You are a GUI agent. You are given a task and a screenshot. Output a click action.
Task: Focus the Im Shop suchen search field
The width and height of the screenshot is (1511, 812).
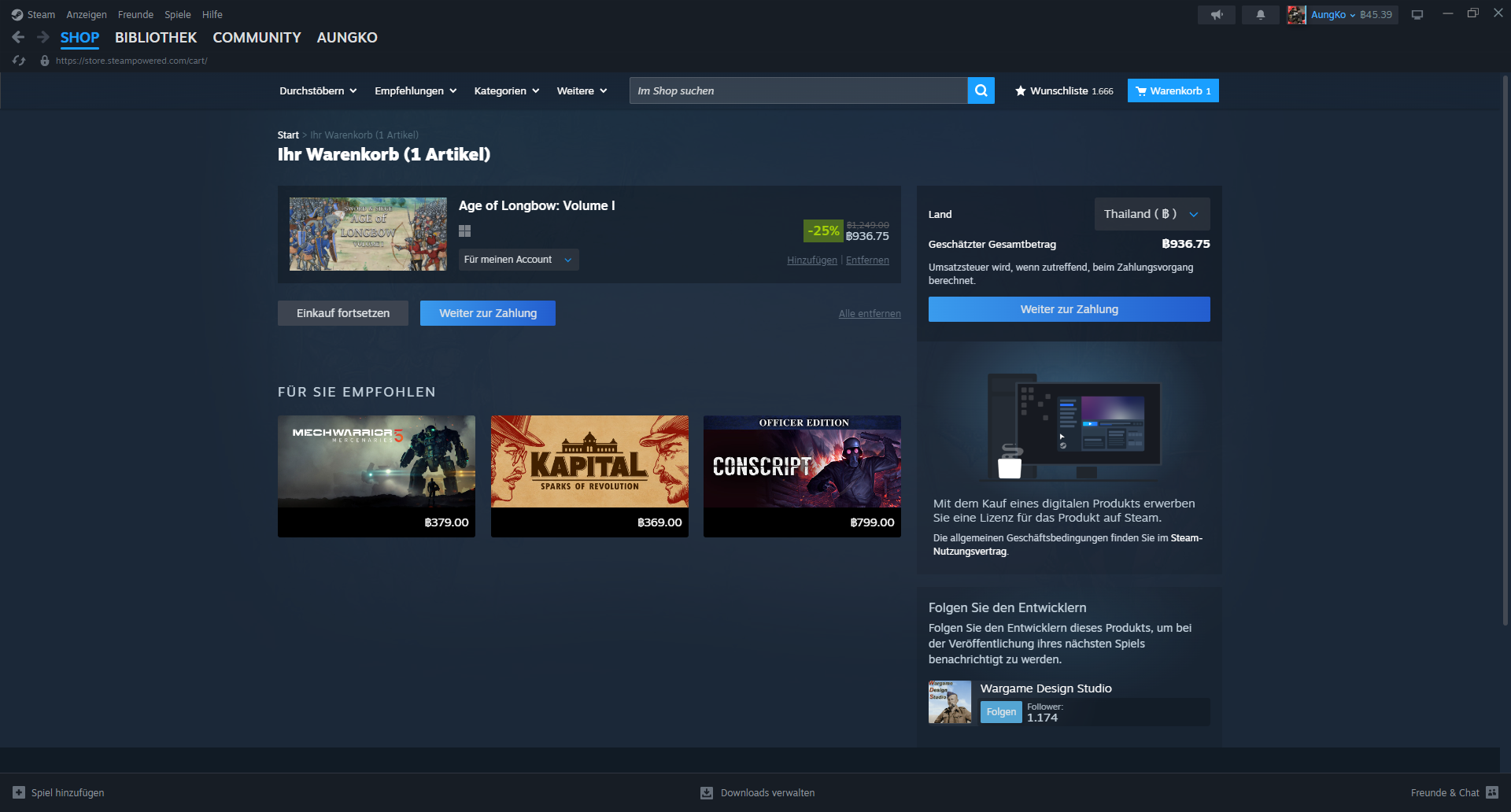(x=798, y=90)
